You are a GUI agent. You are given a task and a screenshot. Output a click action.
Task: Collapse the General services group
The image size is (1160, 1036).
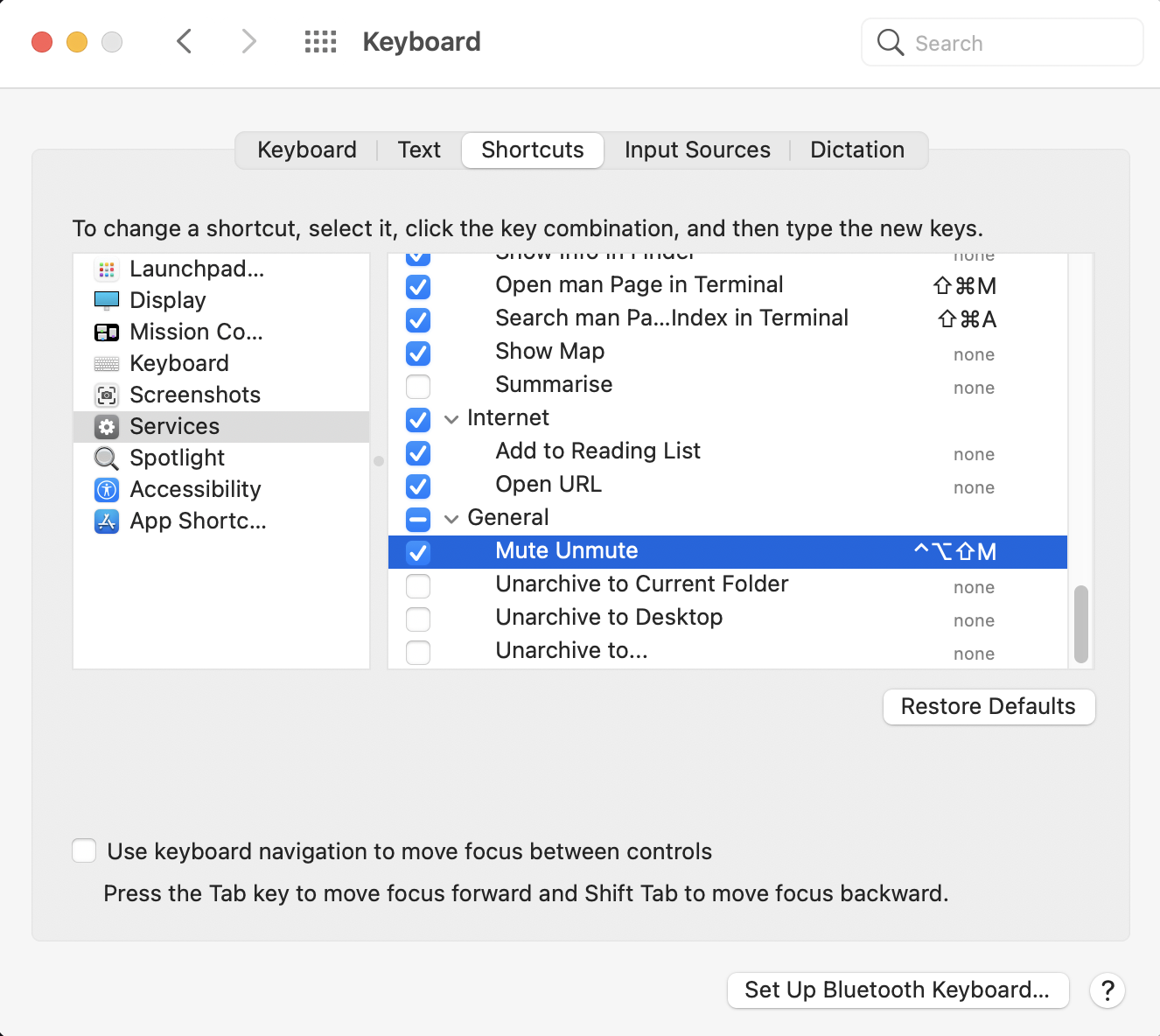[451, 518]
